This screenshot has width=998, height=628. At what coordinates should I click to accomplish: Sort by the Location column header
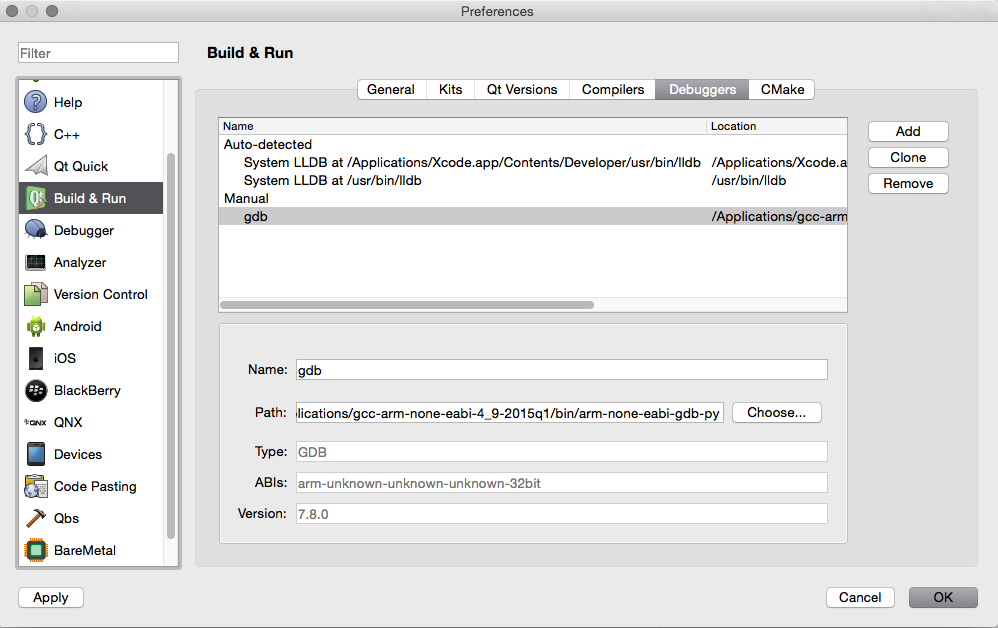click(777, 126)
